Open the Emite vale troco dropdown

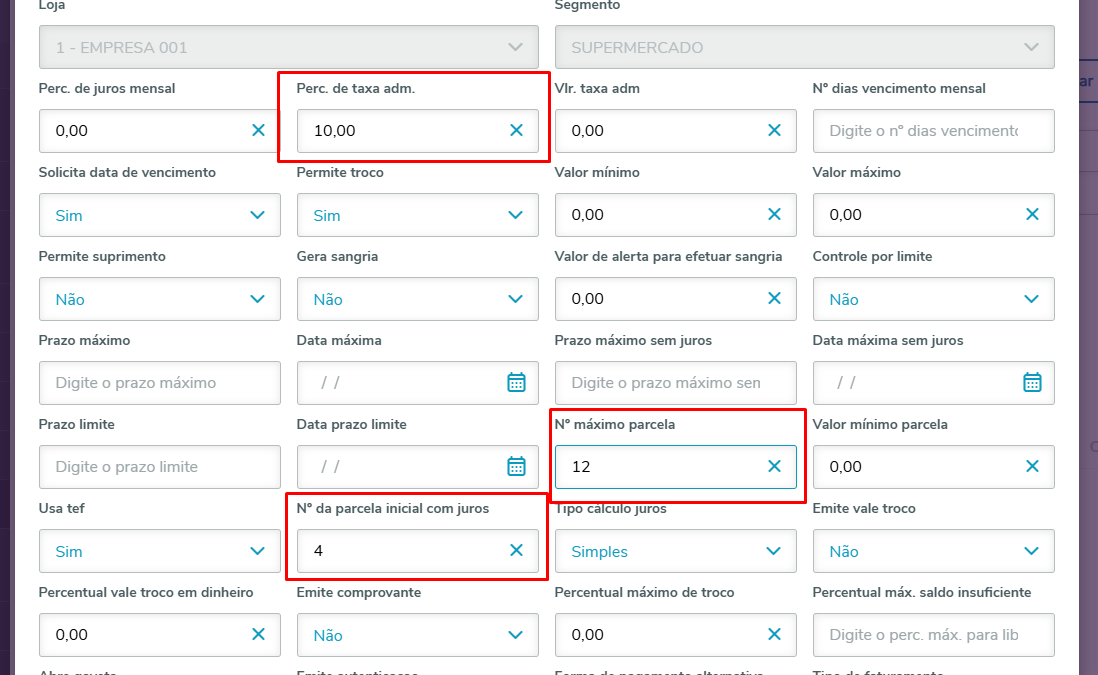point(1032,551)
